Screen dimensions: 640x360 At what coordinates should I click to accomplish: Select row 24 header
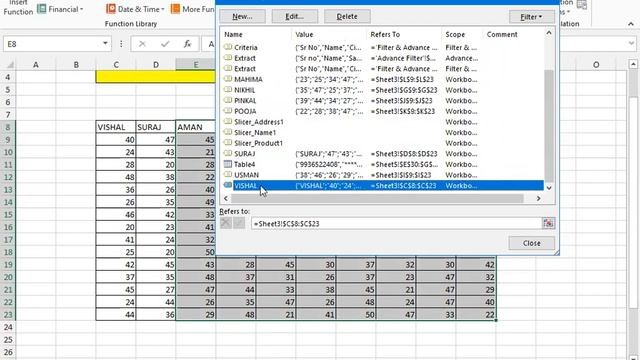point(8,327)
